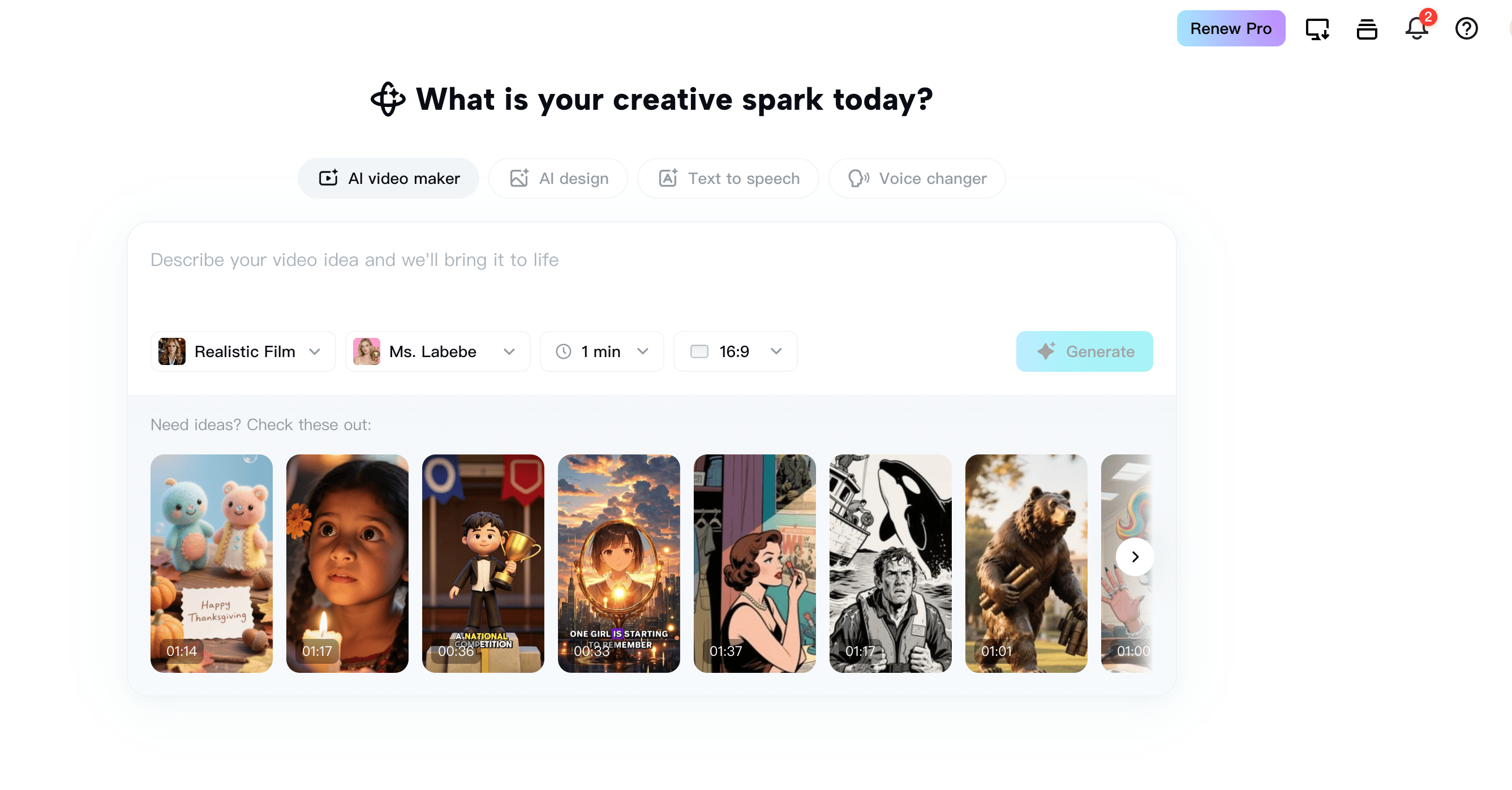Select the Voice changer tab

(x=917, y=178)
